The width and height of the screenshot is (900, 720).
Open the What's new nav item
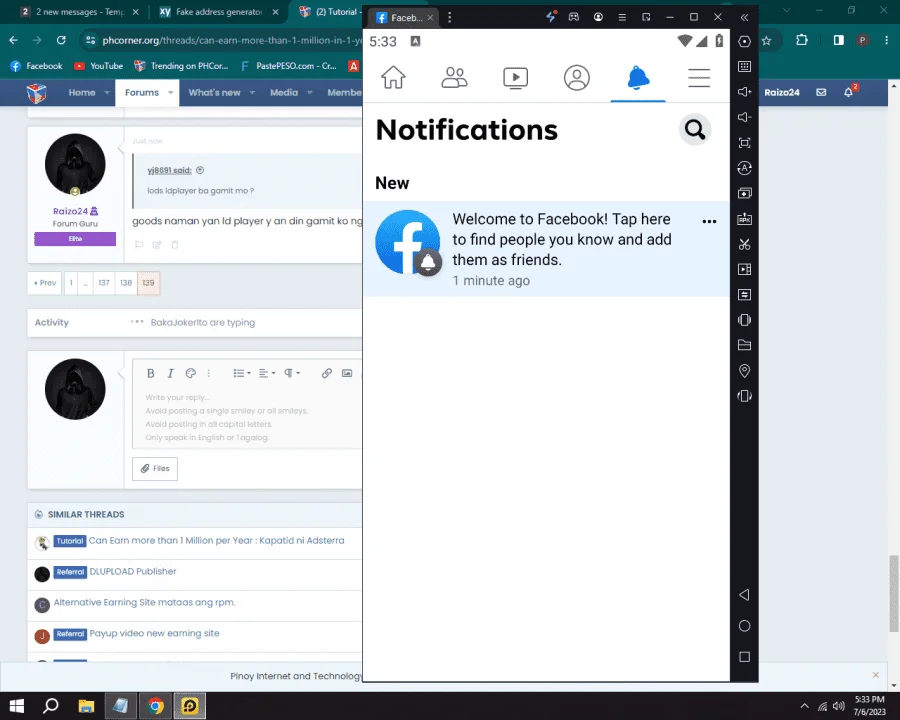[x=215, y=92]
